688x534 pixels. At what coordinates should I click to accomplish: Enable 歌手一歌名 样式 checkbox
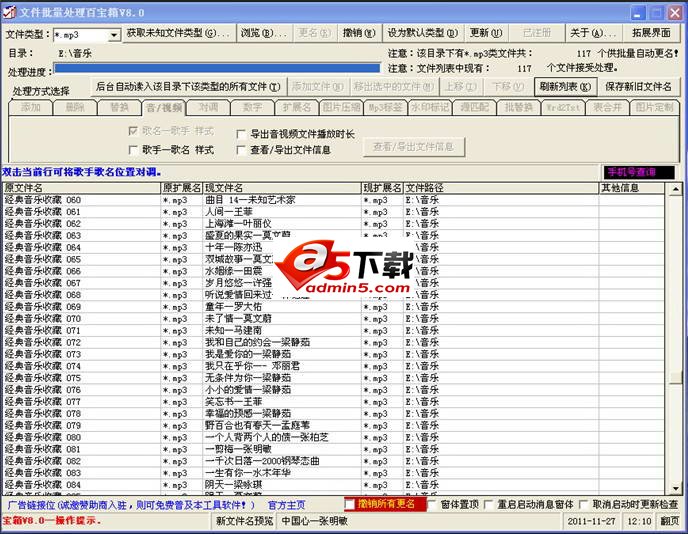pos(133,150)
